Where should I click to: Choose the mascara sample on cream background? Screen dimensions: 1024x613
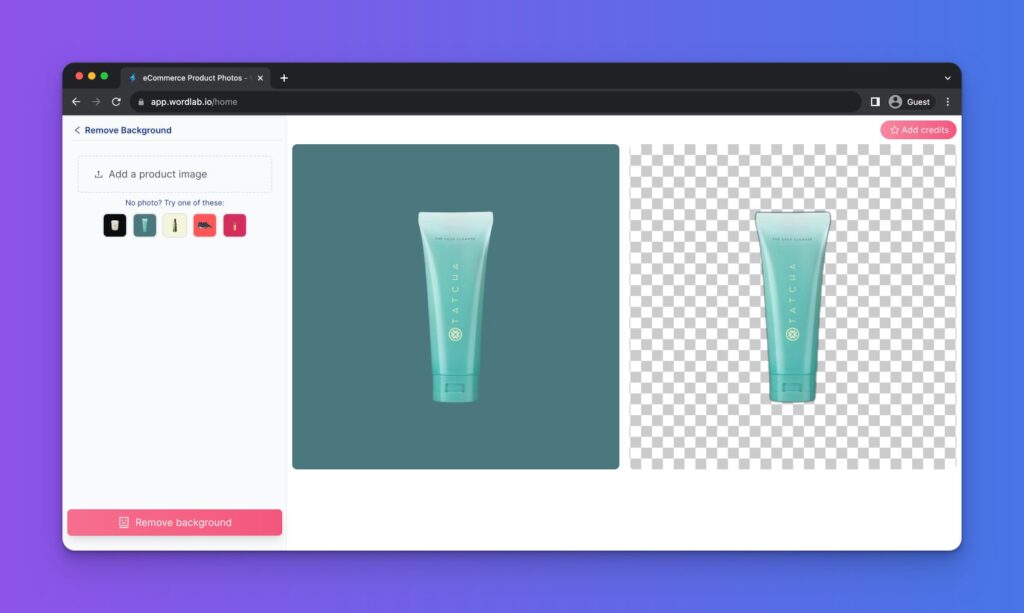[174, 225]
